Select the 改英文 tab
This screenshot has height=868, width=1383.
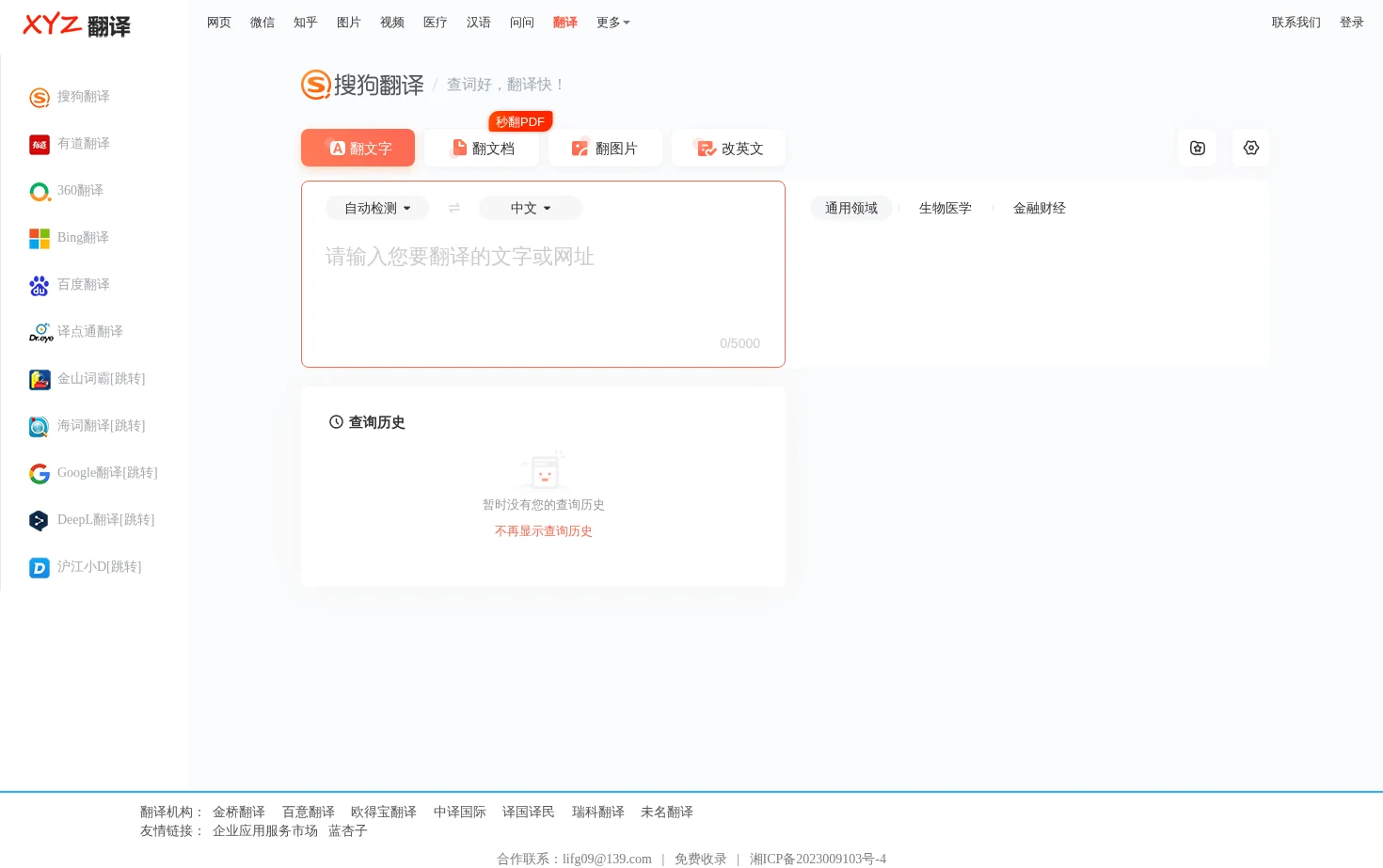pyautogui.click(x=728, y=148)
